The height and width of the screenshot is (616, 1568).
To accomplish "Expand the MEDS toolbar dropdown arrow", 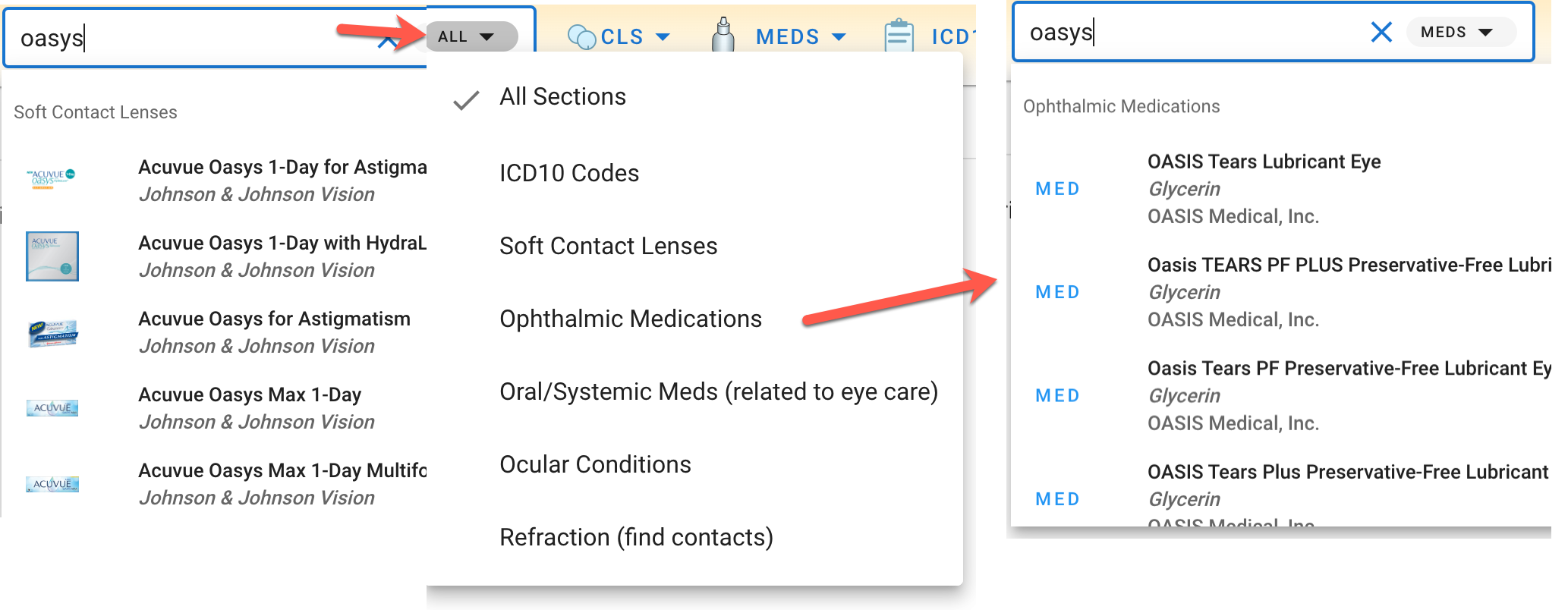I will coord(839,36).
